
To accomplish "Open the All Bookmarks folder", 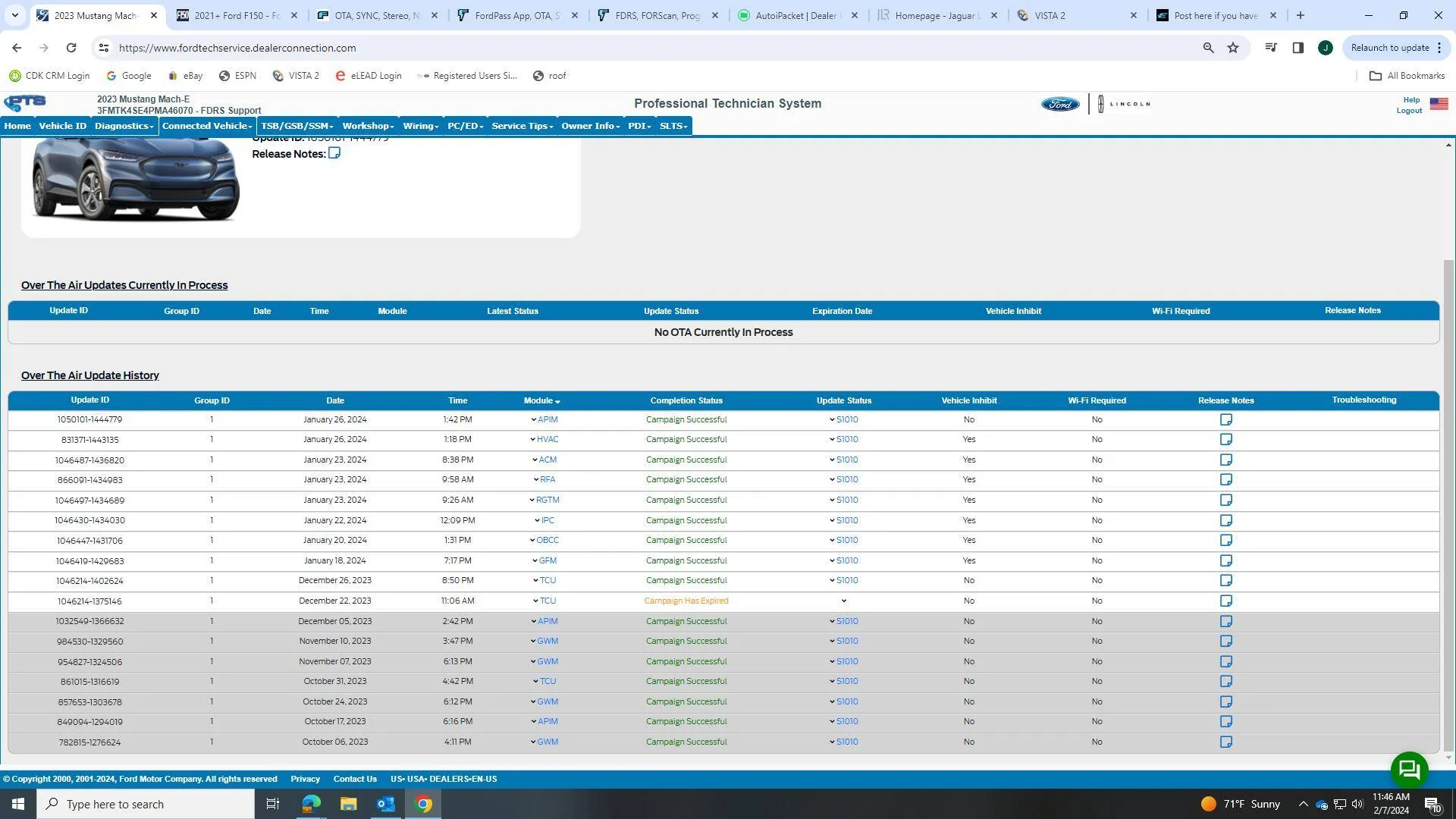I will 1407,76.
